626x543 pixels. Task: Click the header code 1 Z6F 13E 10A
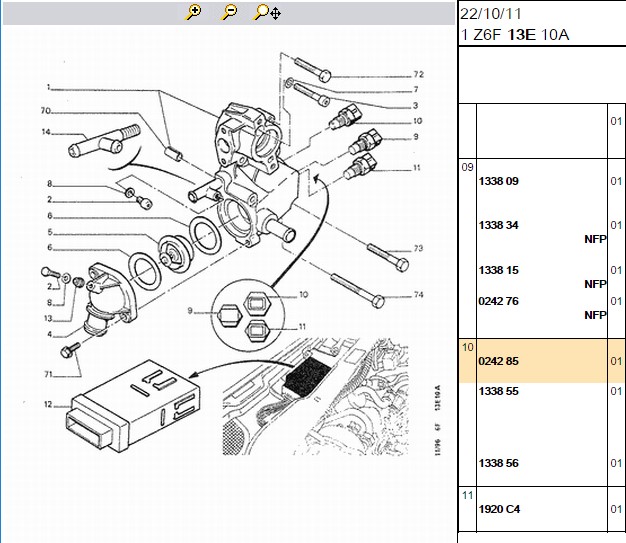[x=515, y=35]
